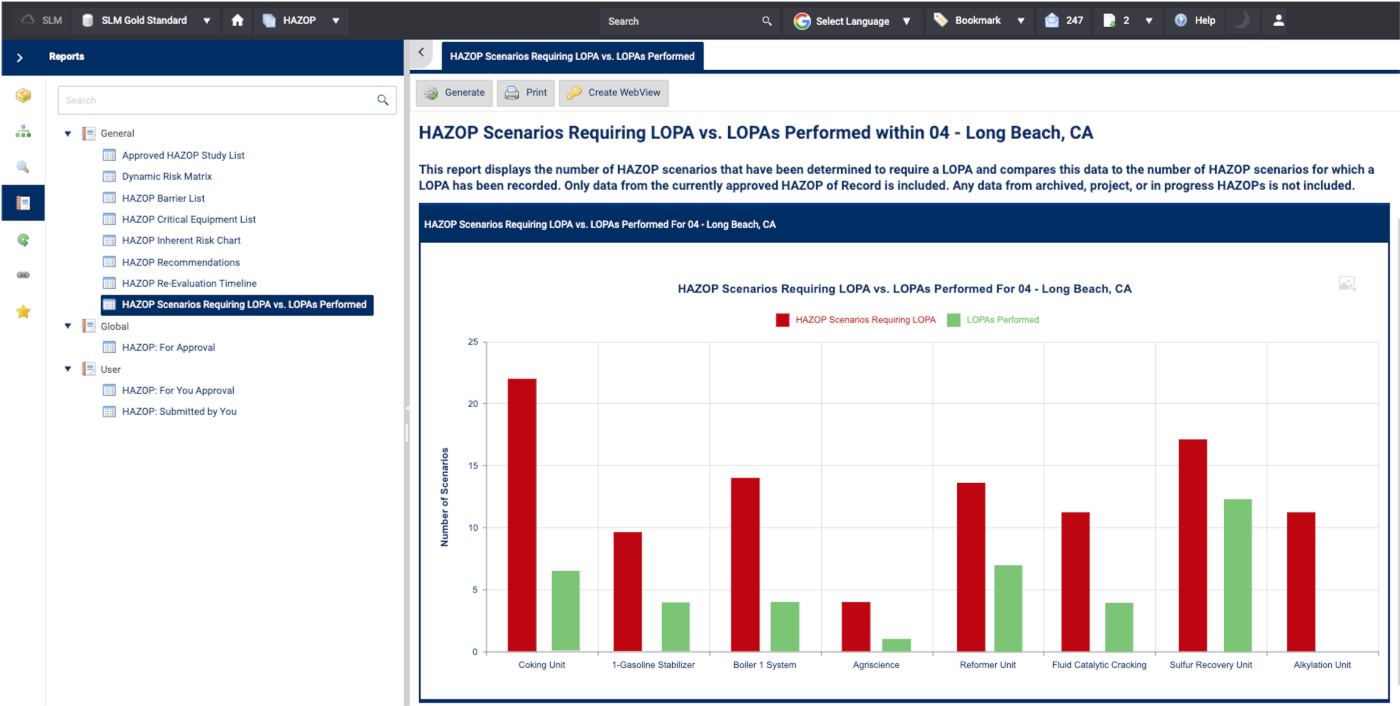Viewport: 1400px width, 706px height.
Task: Open the Dynamic Risk Matrix report
Action: click(x=166, y=177)
